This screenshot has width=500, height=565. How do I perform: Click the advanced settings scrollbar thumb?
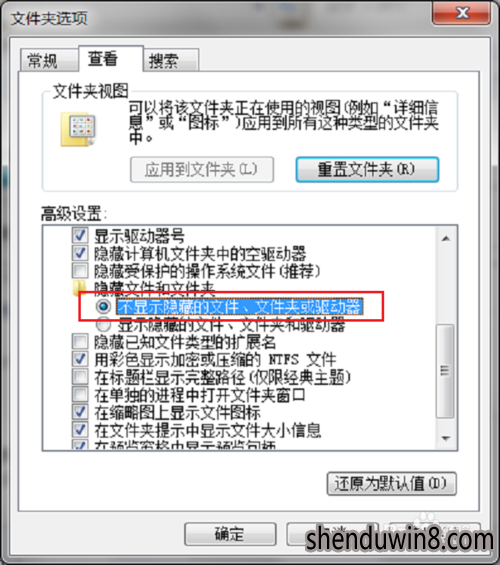click(x=445, y=371)
